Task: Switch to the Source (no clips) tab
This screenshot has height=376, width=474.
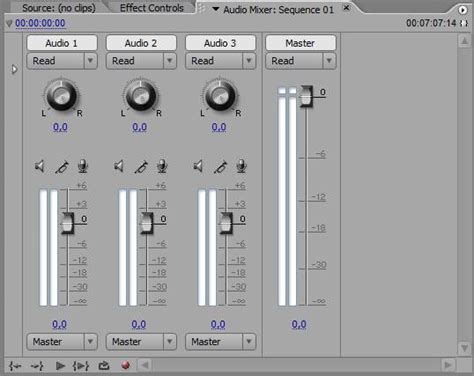Action: pyautogui.click(x=59, y=8)
